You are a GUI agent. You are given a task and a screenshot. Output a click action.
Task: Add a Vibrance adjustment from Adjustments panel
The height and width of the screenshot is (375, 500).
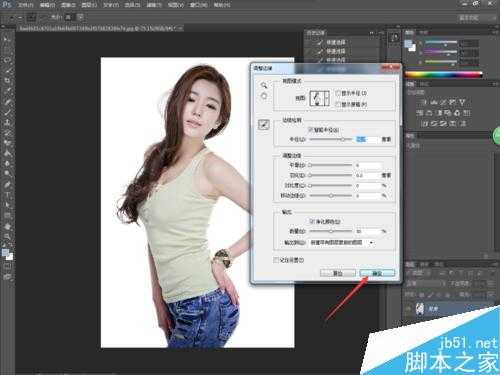[462, 102]
